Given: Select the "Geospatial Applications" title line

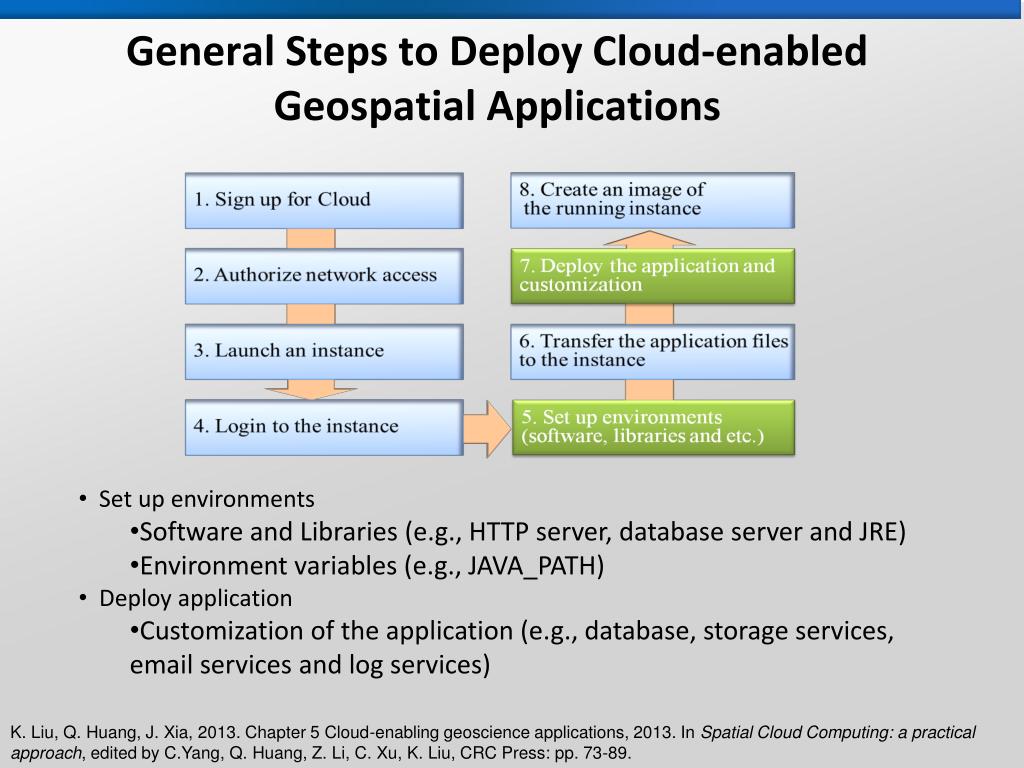Looking at the screenshot, I should [496, 106].
